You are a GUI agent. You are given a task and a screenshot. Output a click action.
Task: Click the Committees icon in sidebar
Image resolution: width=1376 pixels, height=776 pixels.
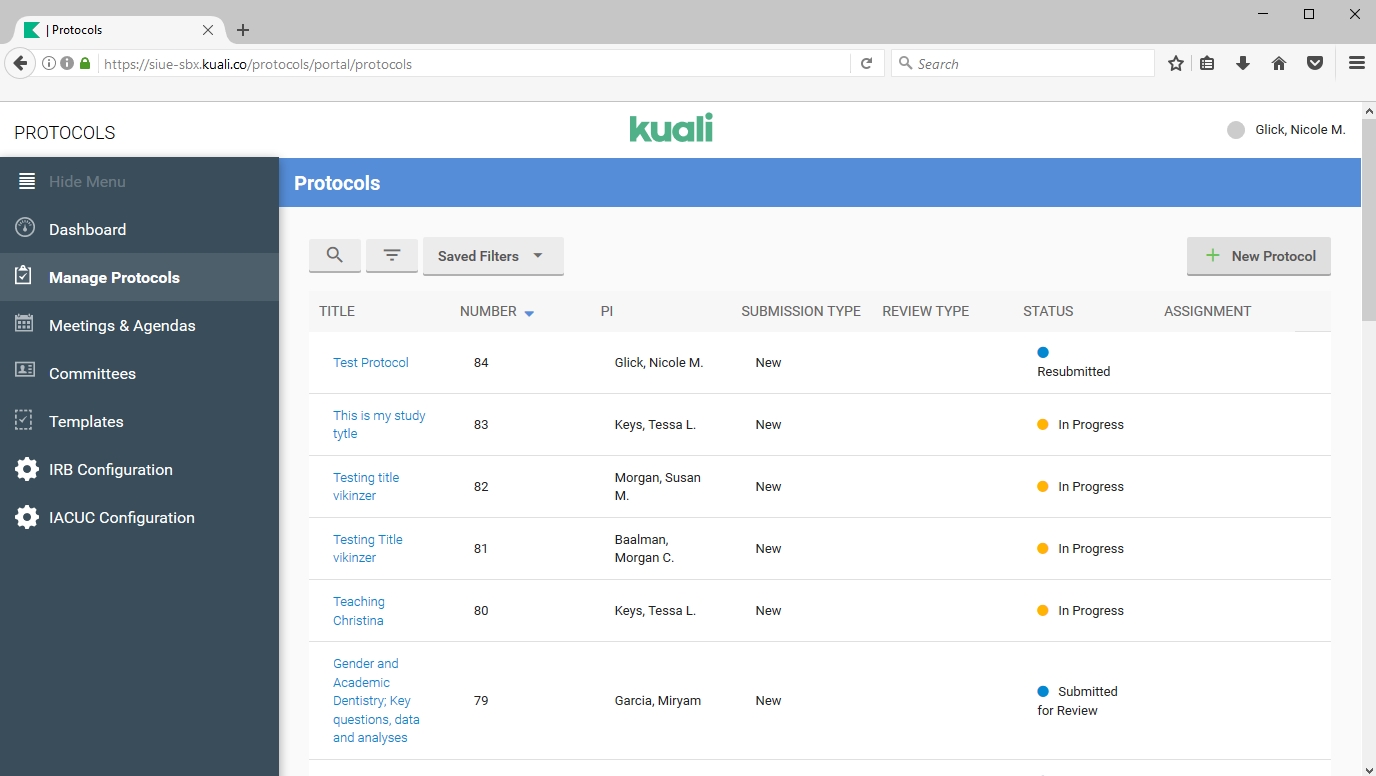(26, 373)
